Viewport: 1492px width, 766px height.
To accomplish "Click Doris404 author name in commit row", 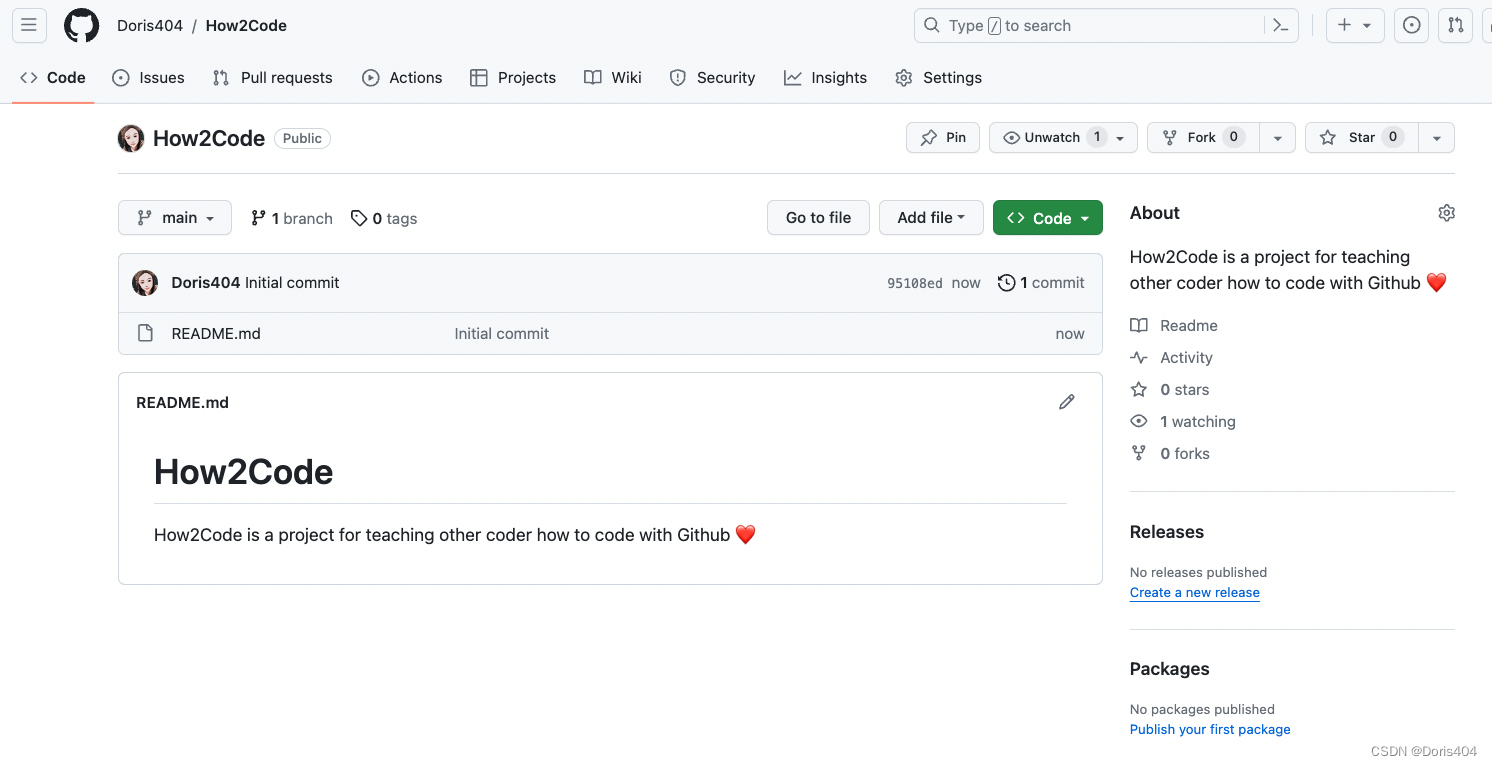I will (x=206, y=283).
